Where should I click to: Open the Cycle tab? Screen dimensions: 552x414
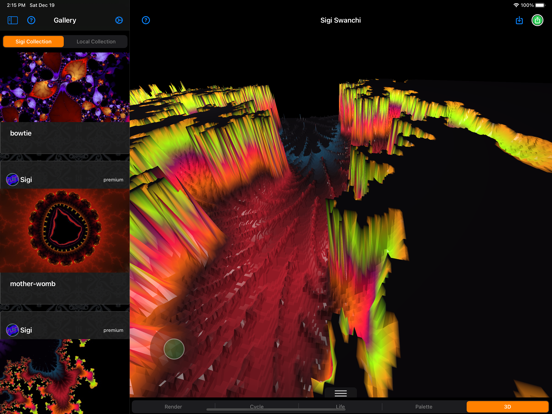[257, 407]
